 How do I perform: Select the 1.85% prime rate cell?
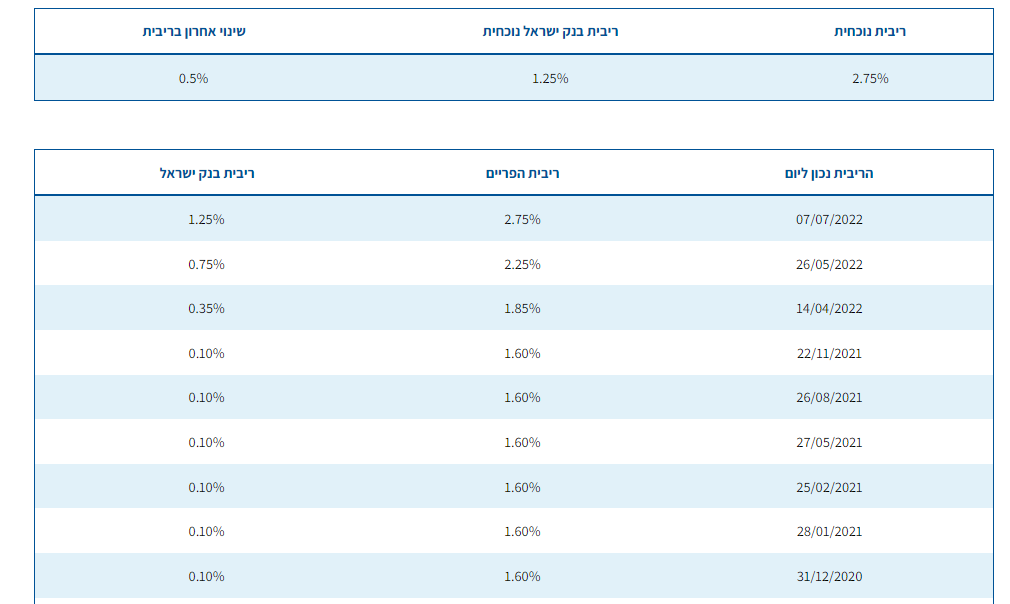(522, 308)
